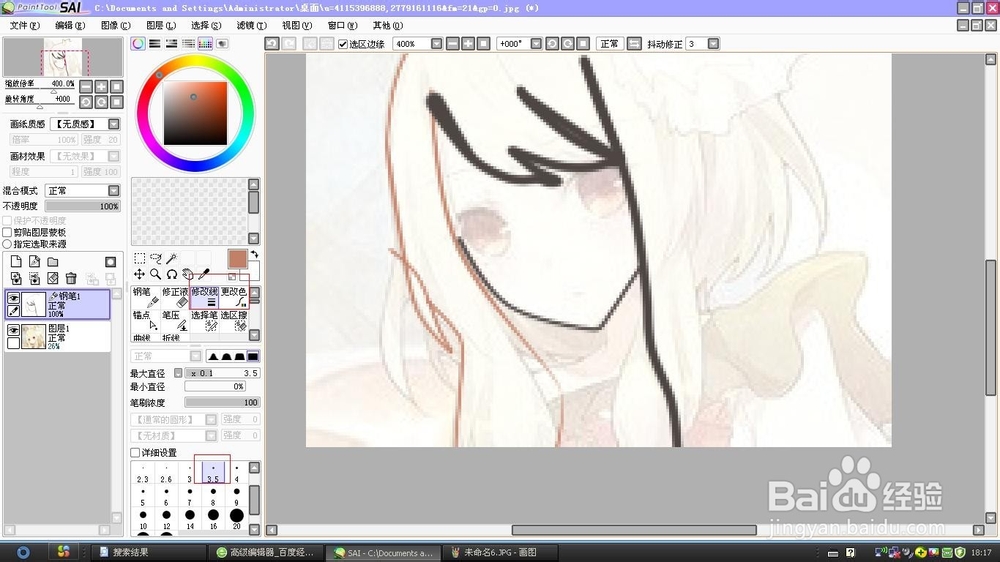
Task: Open 搜索结果 window in taskbar
Action: [149, 552]
